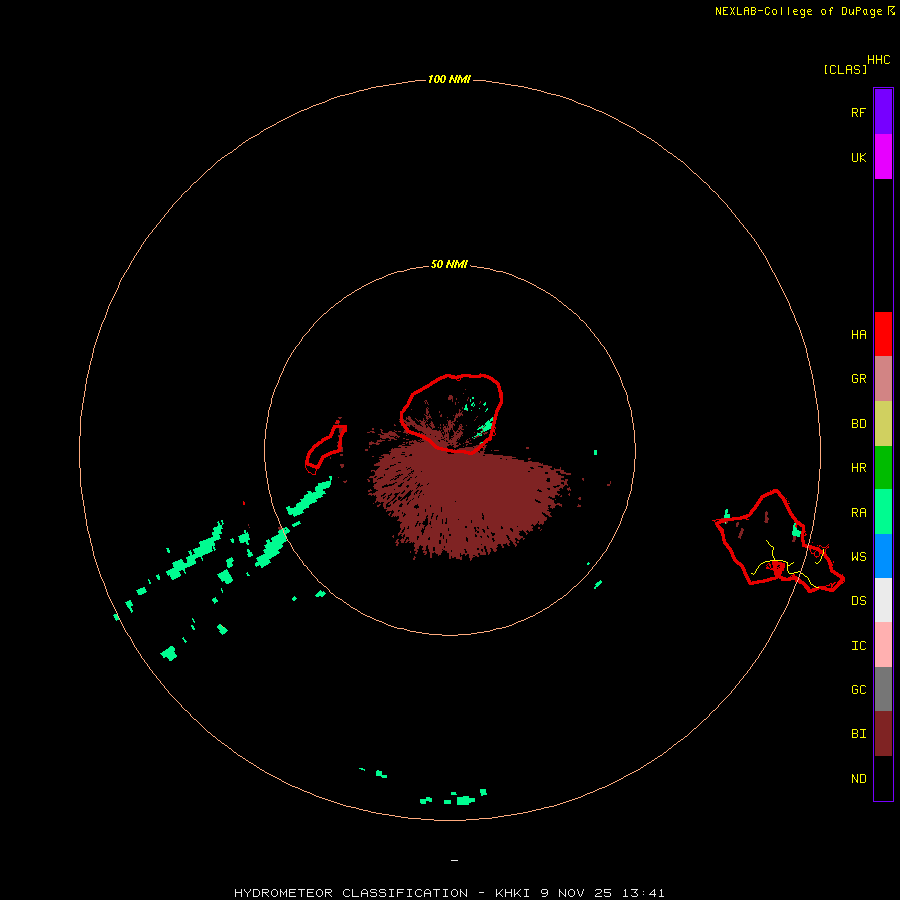Click the DS legend label

(858, 601)
